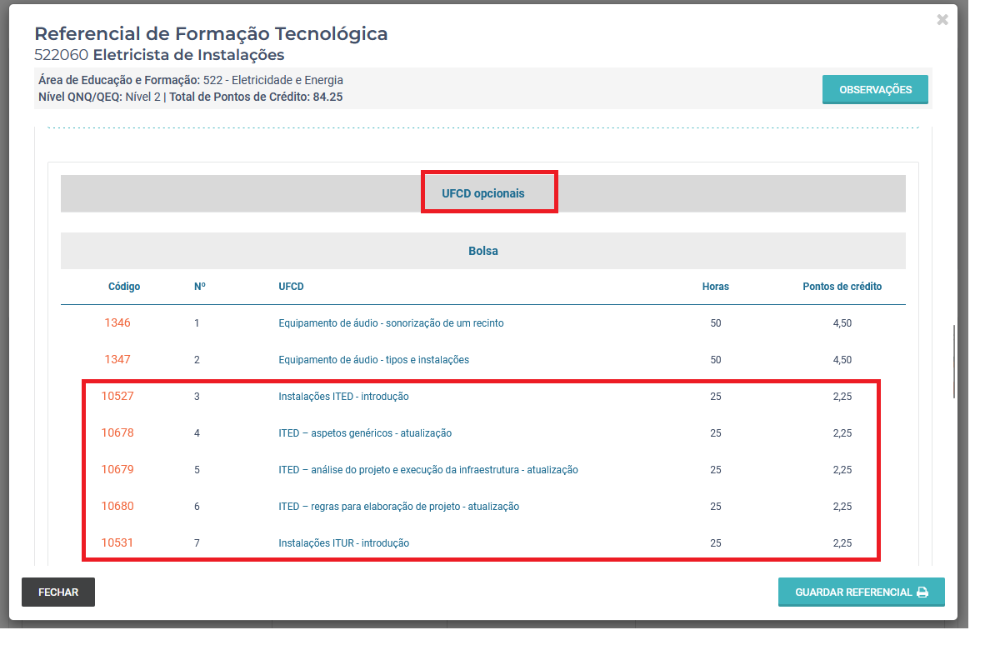
Task: Open UFCD code 1347 link
Action: click(117, 359)
